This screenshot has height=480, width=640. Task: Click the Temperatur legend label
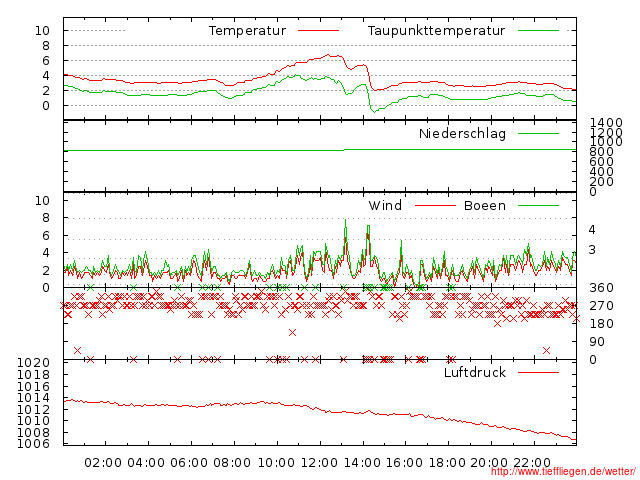(247, 31)
